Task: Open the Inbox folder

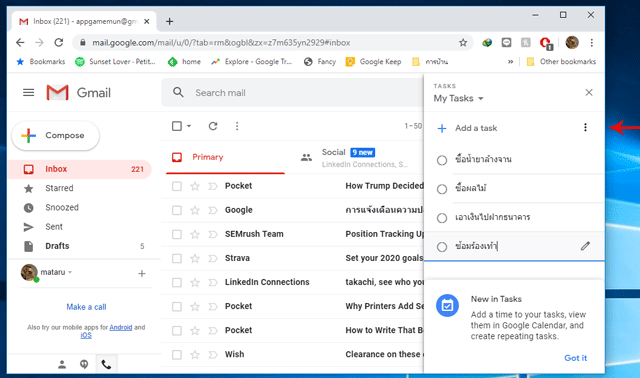Action: tap(80, 169)
